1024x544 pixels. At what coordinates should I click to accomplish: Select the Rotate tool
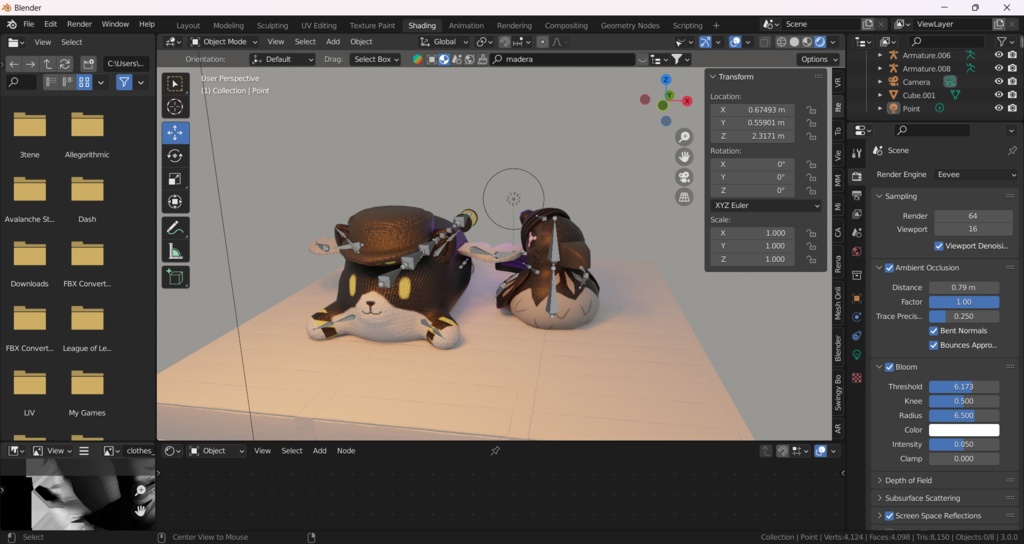(175, 155)
